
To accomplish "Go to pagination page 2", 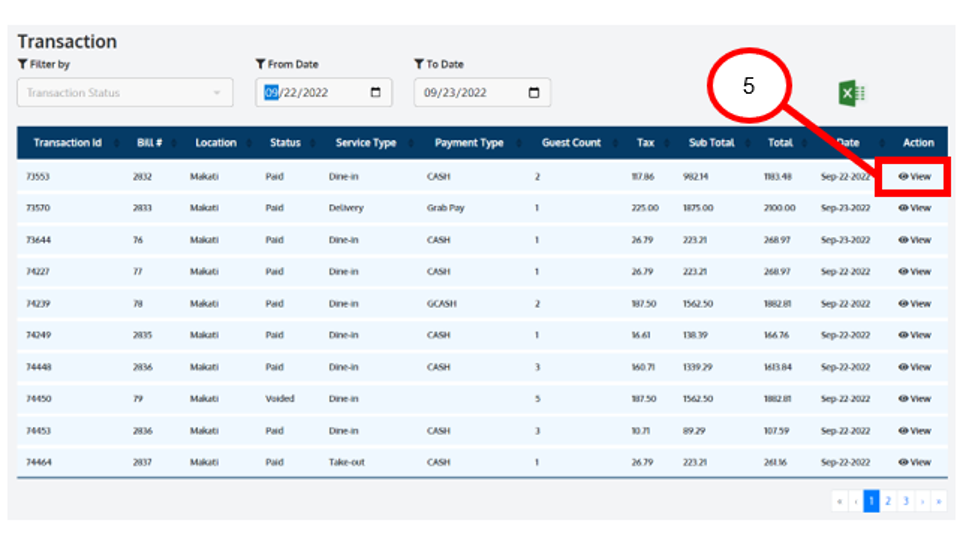I will point(888,501).
